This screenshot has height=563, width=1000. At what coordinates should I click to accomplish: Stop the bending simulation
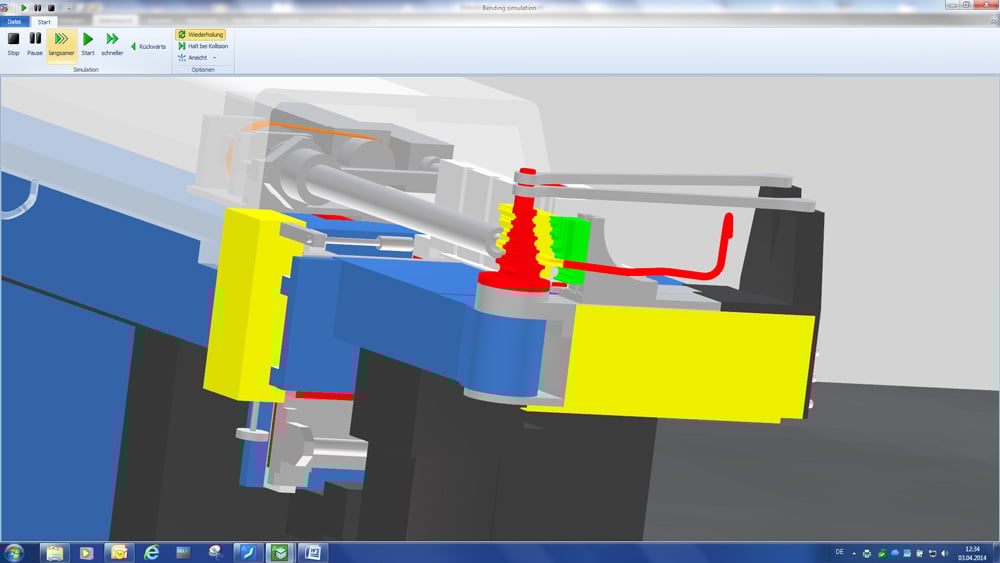tap(13, 44)
